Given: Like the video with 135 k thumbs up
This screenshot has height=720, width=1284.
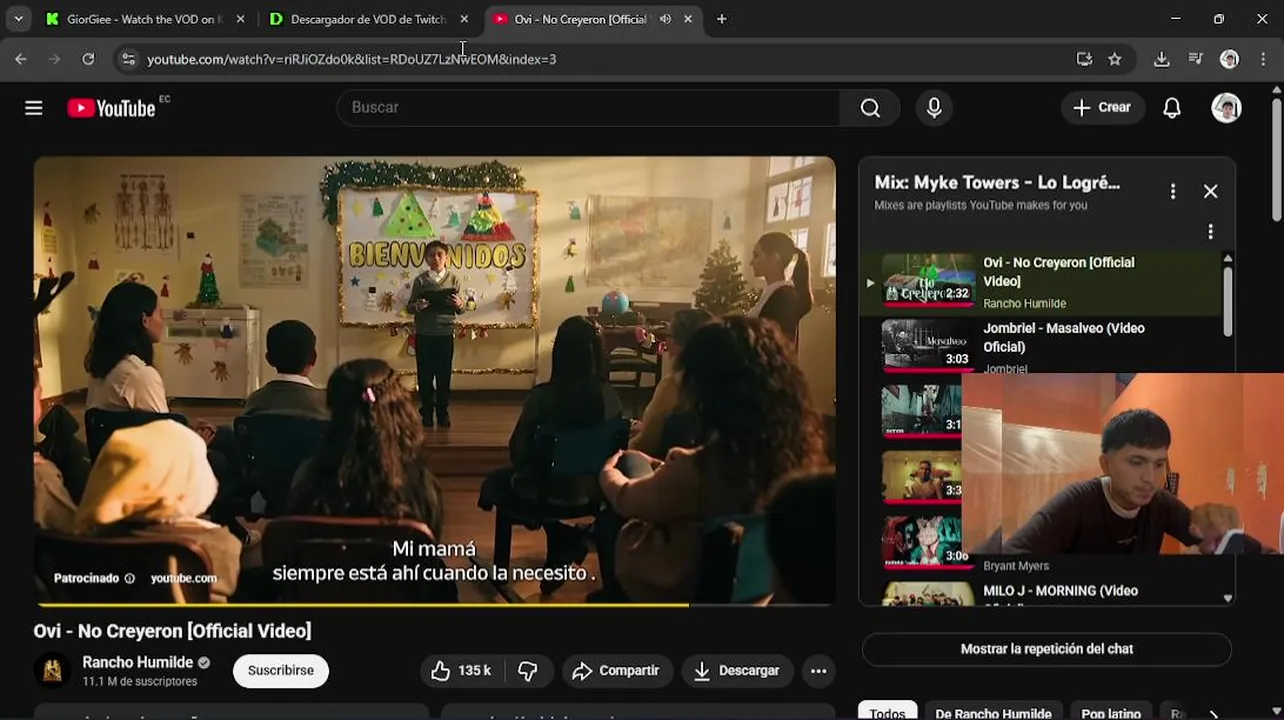Looking at the screenshot, I should [462, 671].
